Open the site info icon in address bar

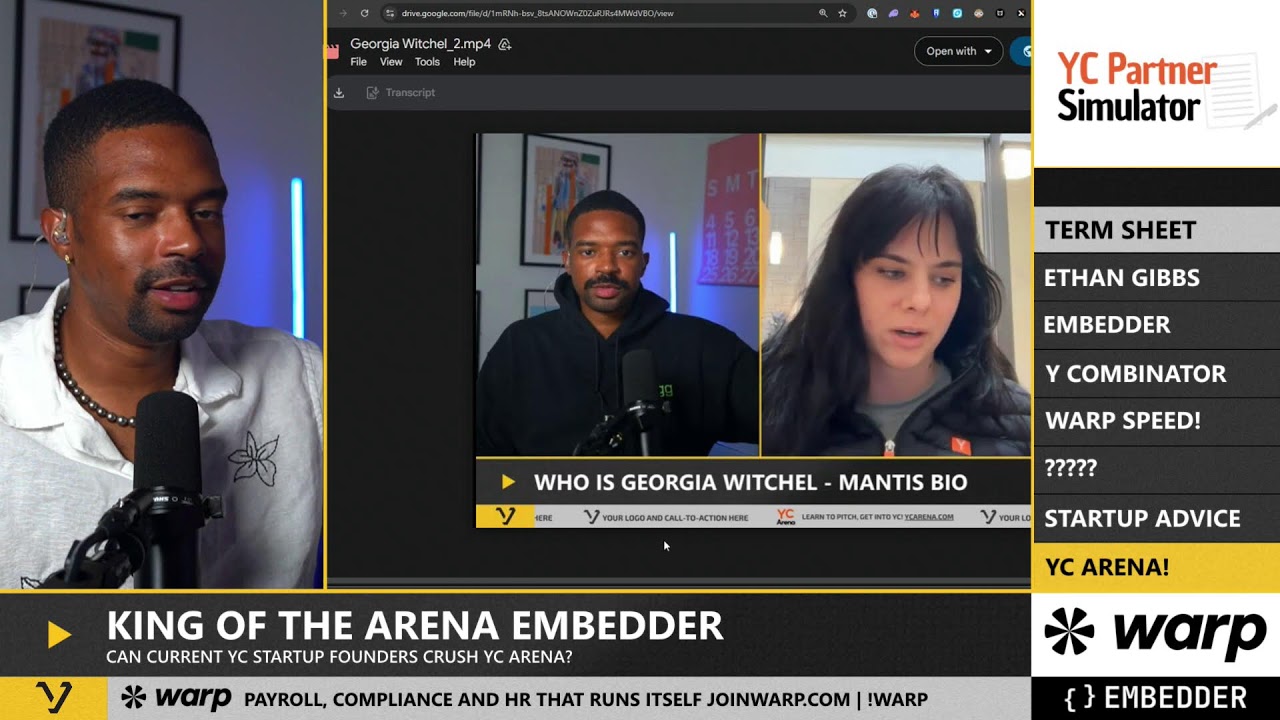point(390,13)
